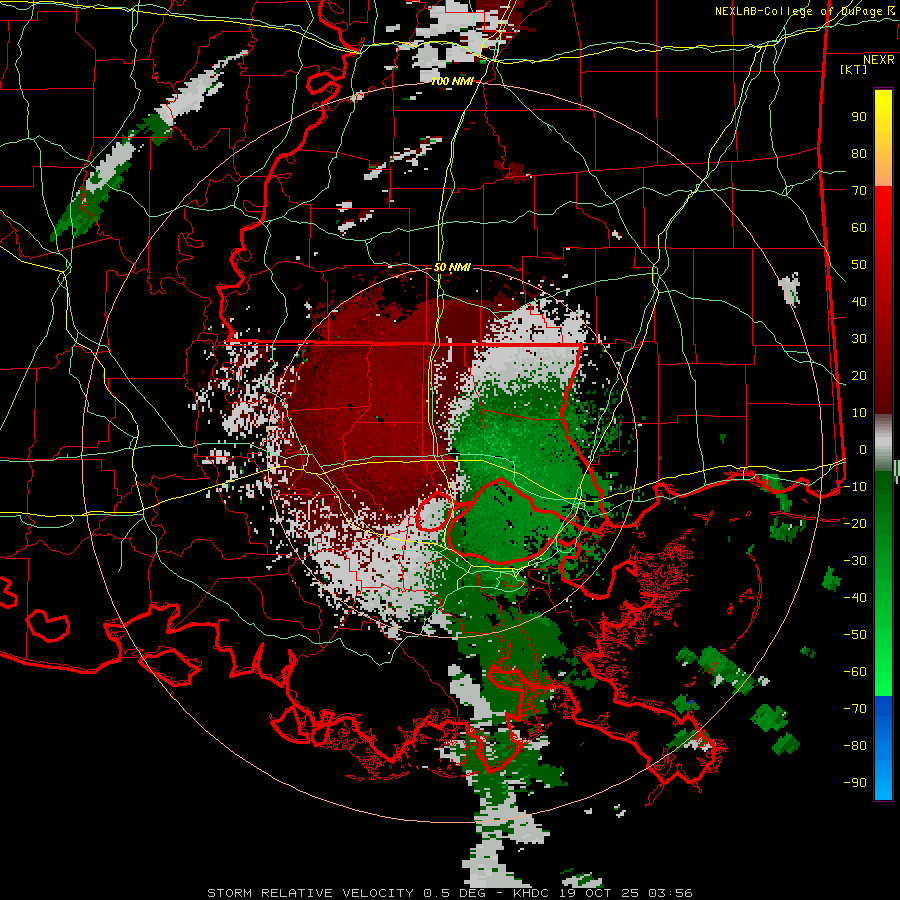
Task: Click the -80 value on the velocity scale
Action: coord(855,746)
